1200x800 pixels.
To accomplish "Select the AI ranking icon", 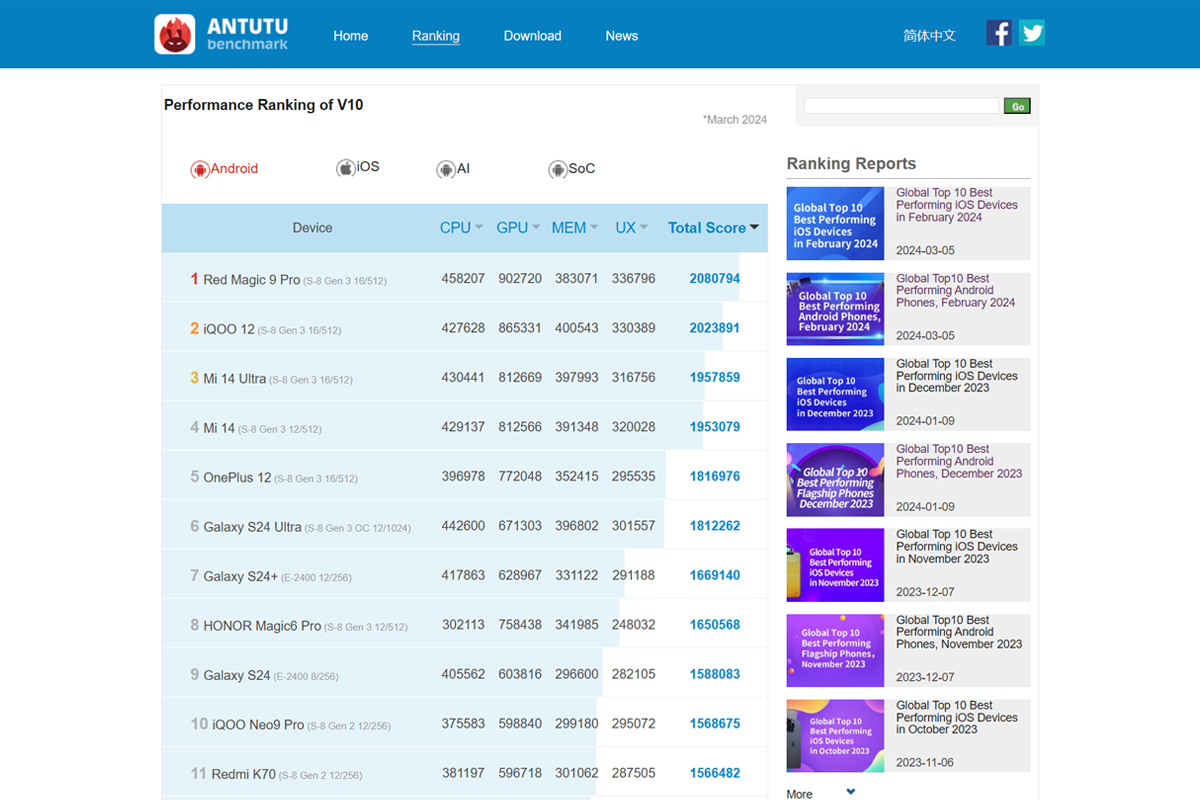I will pos(446,169).
